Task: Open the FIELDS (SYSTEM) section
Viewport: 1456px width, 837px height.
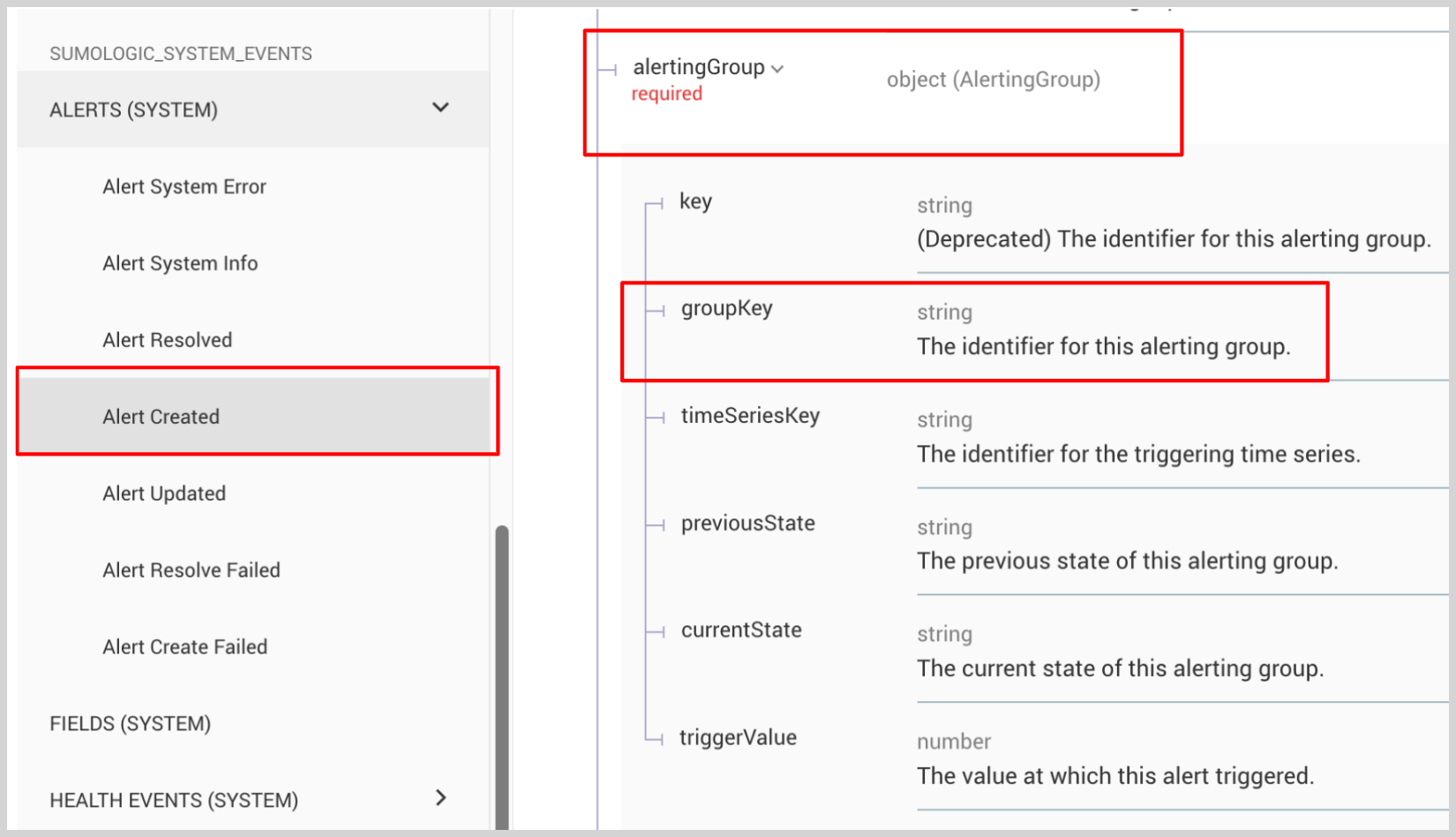Action: (130, 724)
